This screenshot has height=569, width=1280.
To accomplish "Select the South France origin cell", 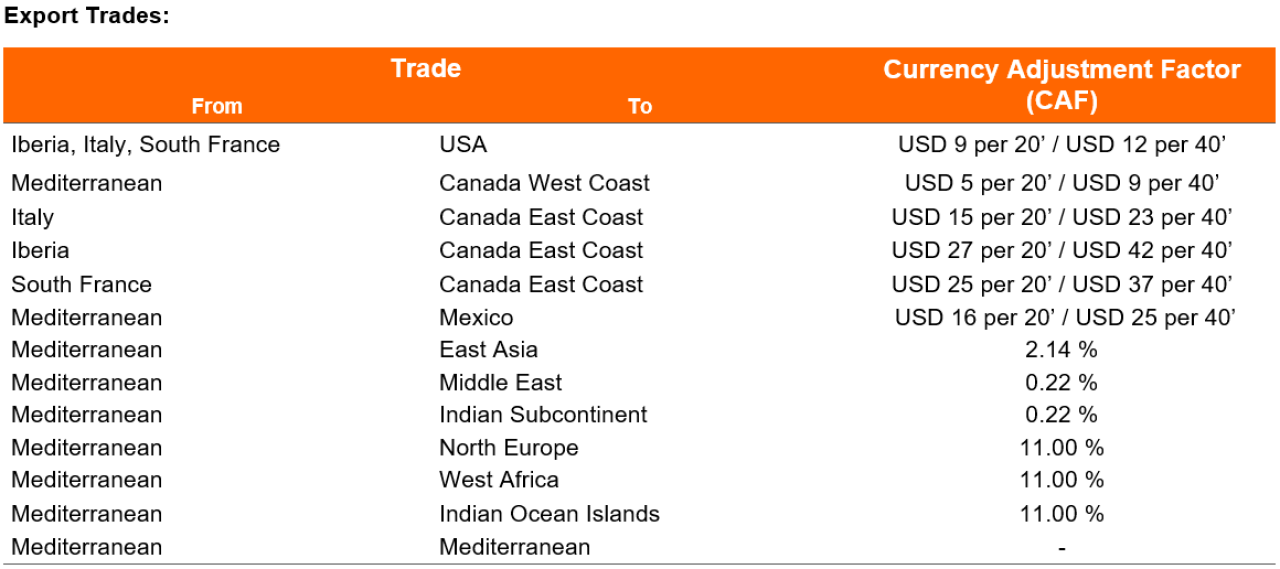I will click(82, 284).
